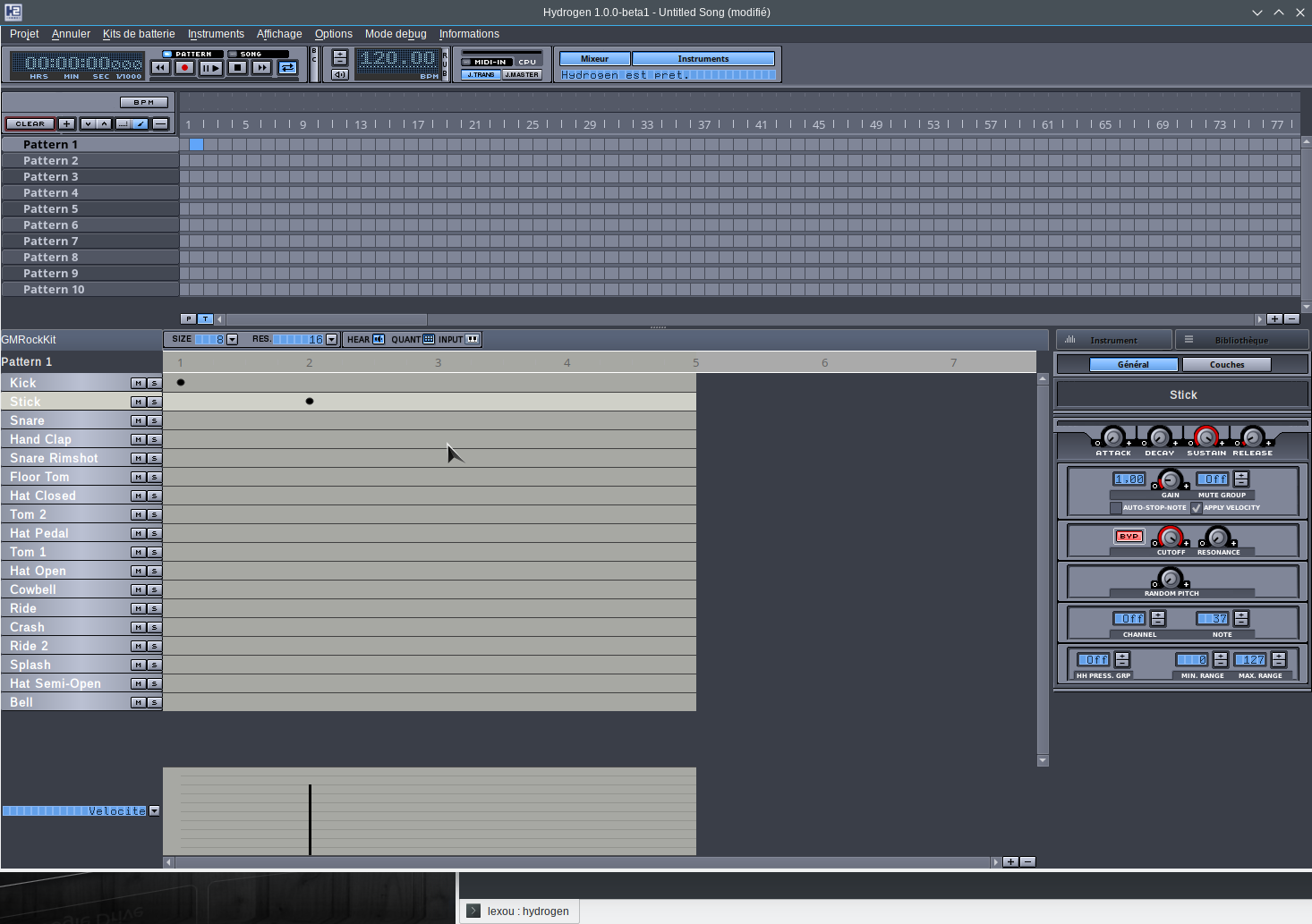Click the Stick instrument name field
This screenshot has height=924, width=1312.
click(1183, 394)
